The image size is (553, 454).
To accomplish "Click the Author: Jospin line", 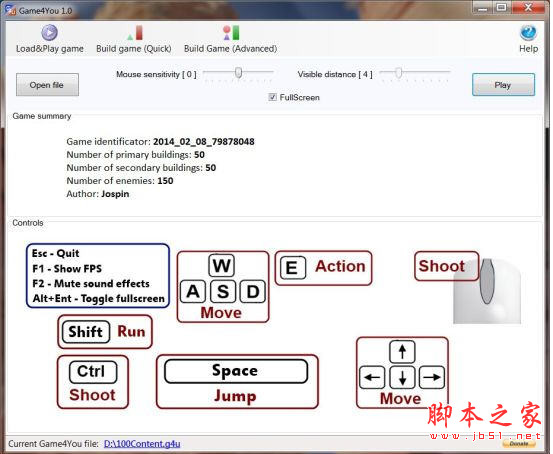I will (98, 194).
